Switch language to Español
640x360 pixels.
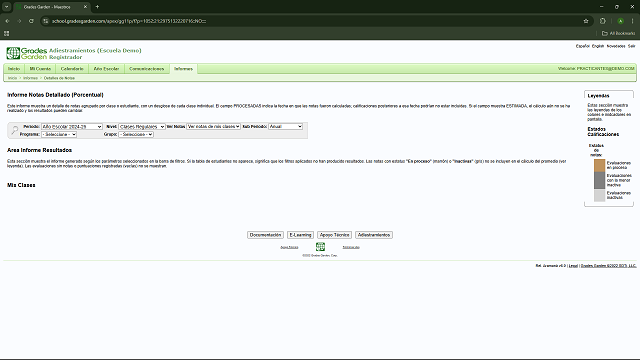tap(582, 46)
